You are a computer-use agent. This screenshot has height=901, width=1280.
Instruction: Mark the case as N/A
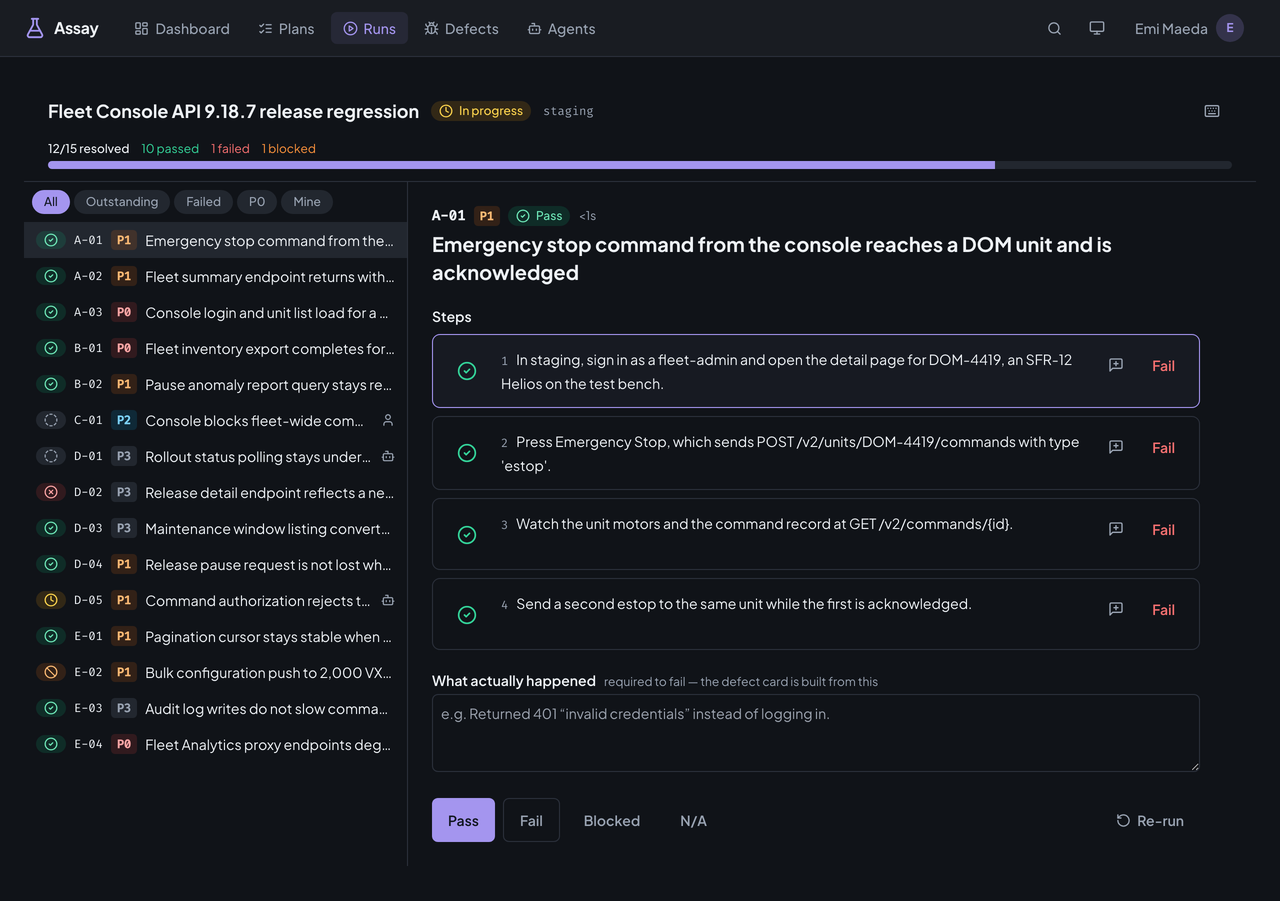pyautogui.click(x=693, y=820)
